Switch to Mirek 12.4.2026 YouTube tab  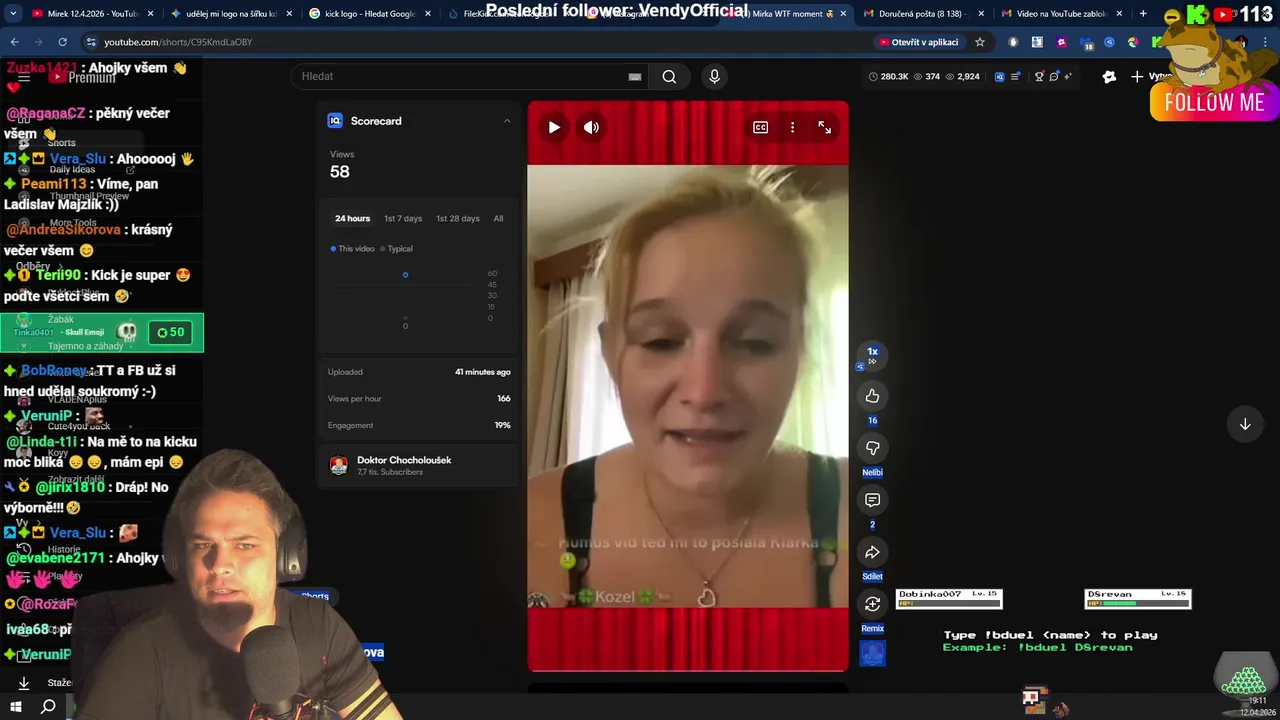93,14
